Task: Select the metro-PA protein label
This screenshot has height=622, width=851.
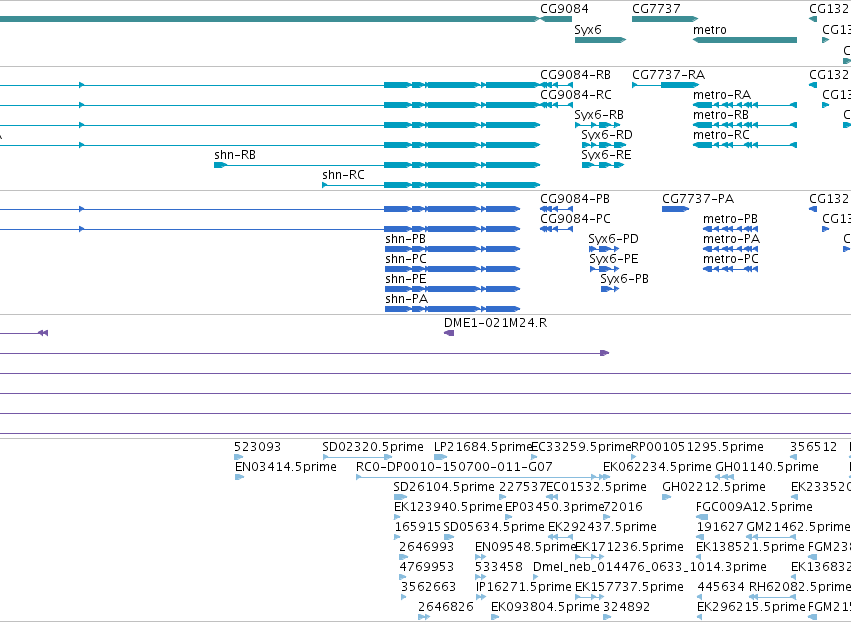Action: pyautogui.click(x=731, y=239)
